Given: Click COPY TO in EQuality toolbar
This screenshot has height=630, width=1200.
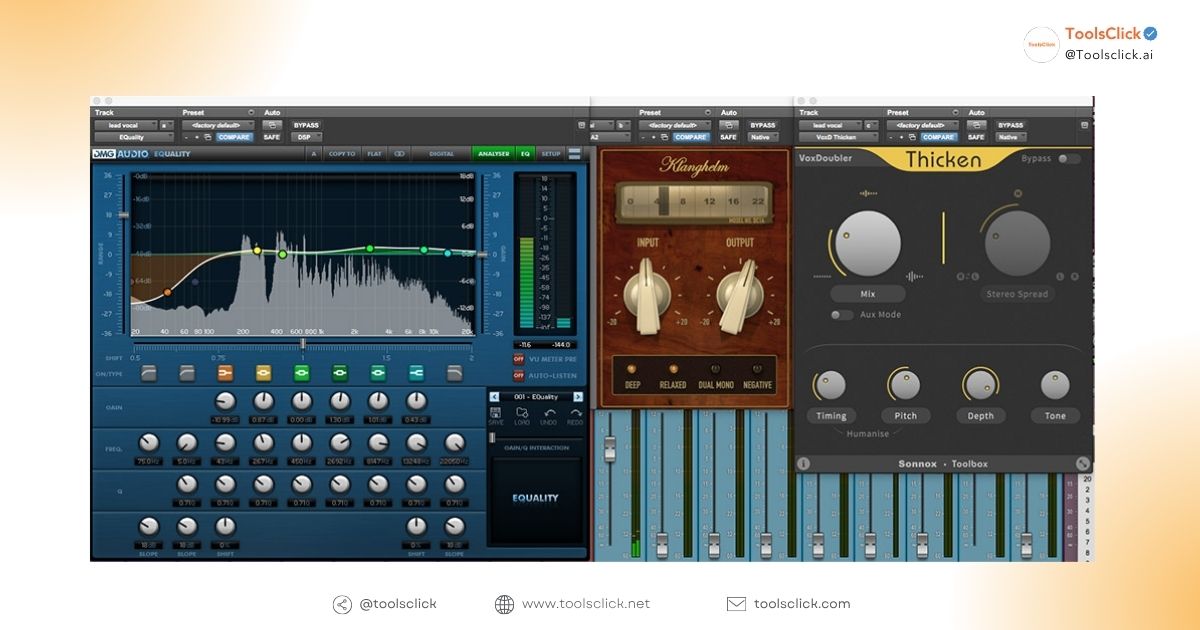Looking at the screenshot, I should tap(342, 154).
